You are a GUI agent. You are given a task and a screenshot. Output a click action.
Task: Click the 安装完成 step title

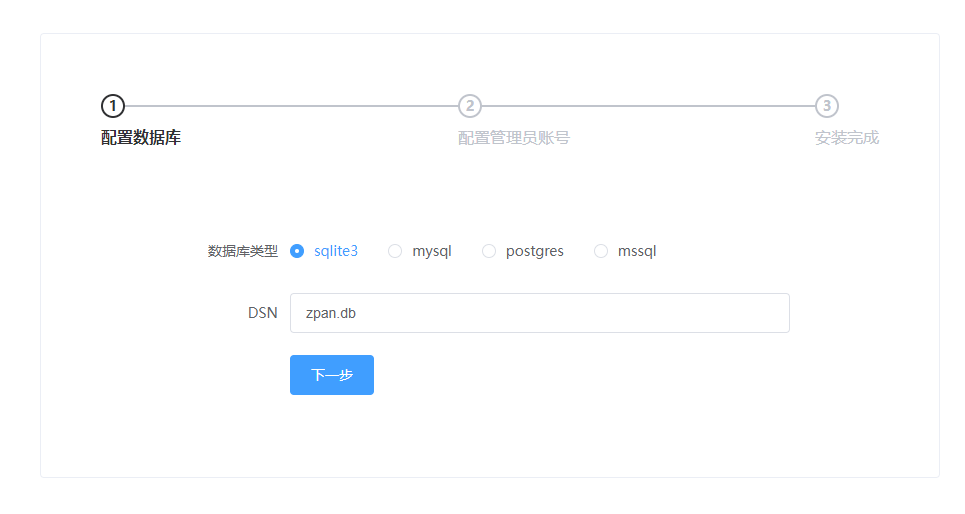point(847,138)
